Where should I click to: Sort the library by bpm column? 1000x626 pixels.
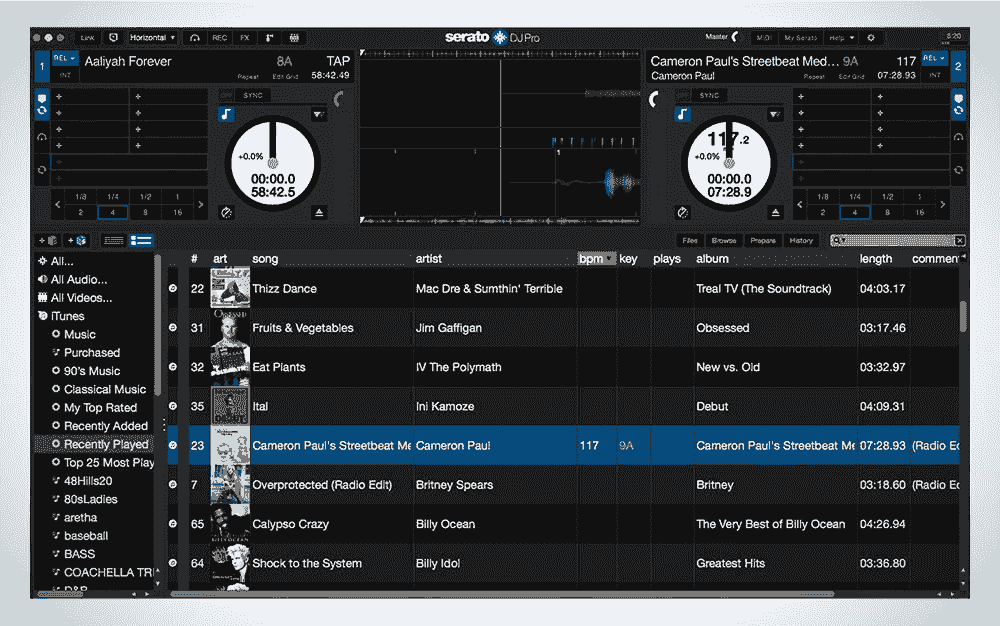pos(596,259)
